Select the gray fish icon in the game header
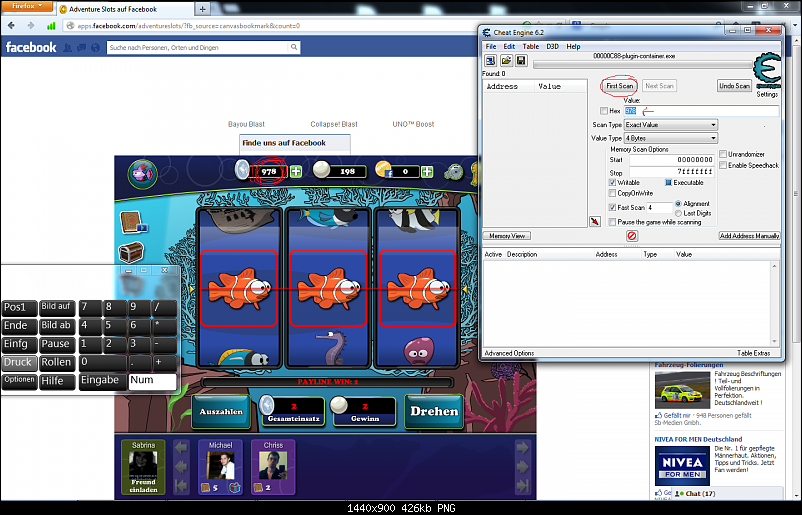The image size is (802, 515). click(x=454, y=172)
